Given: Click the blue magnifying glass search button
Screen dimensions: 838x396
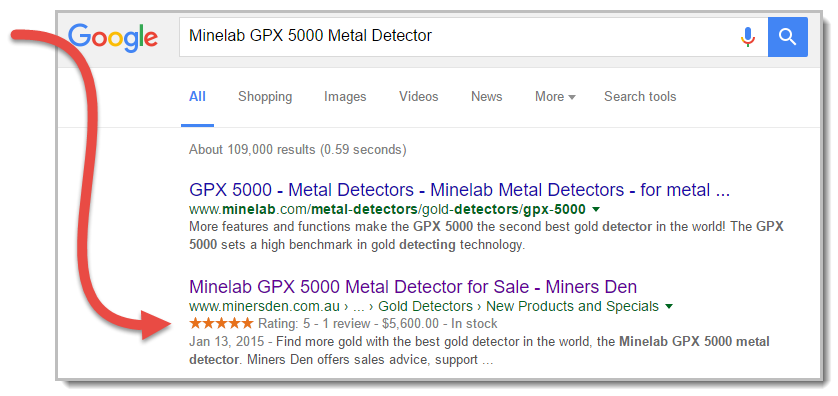Looking at the screenshot, I should tap(788, 37).
